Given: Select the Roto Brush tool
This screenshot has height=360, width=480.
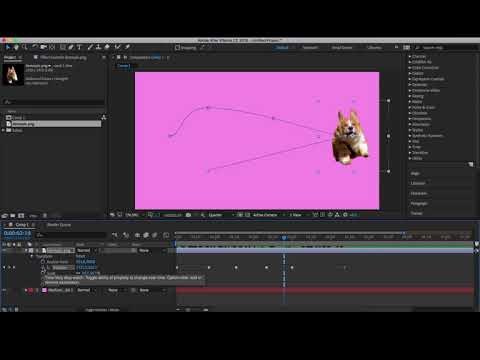Looking at the screenshot, I should [x=117, y=47].
